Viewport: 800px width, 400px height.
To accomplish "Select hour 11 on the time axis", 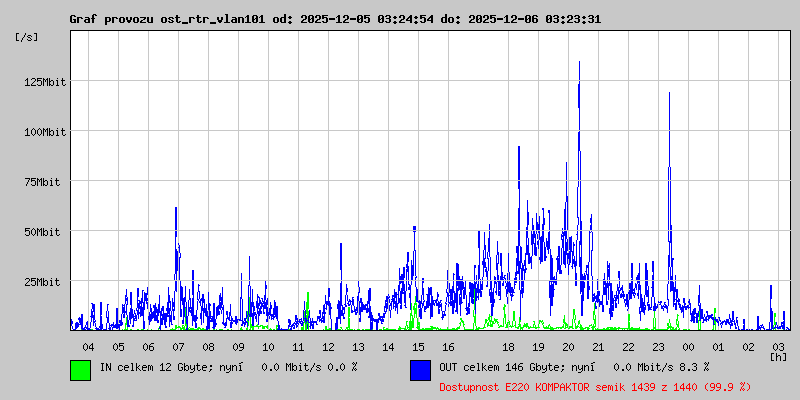I will click(298, 346).
